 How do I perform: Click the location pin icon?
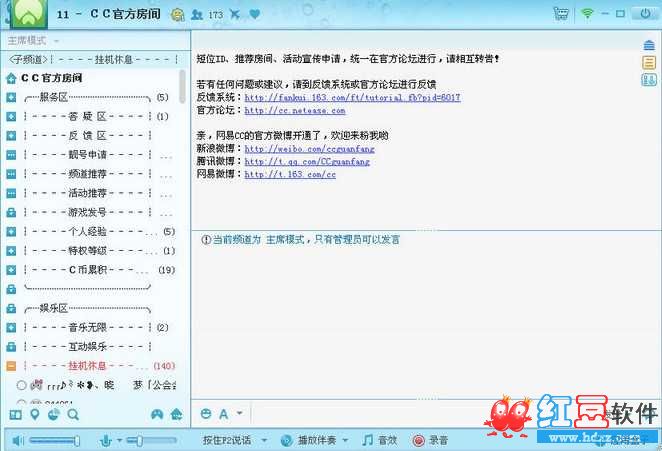tap(35, 415)
